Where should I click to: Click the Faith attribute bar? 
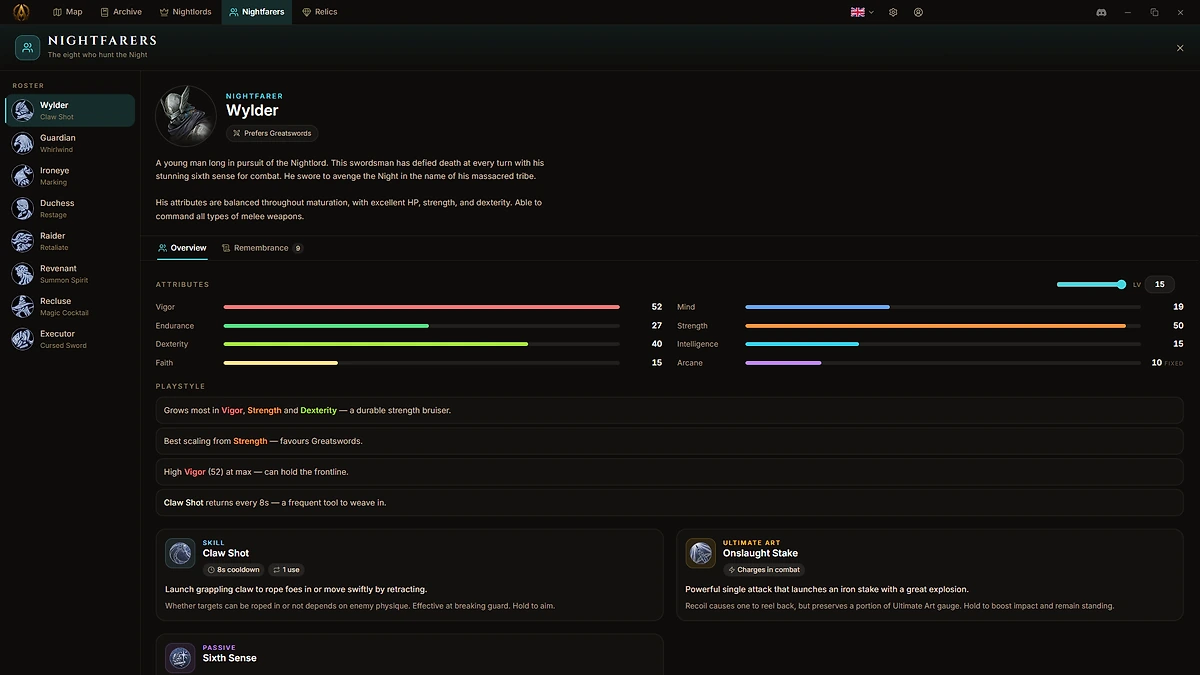pyautogui.click(x=421, y=363)
